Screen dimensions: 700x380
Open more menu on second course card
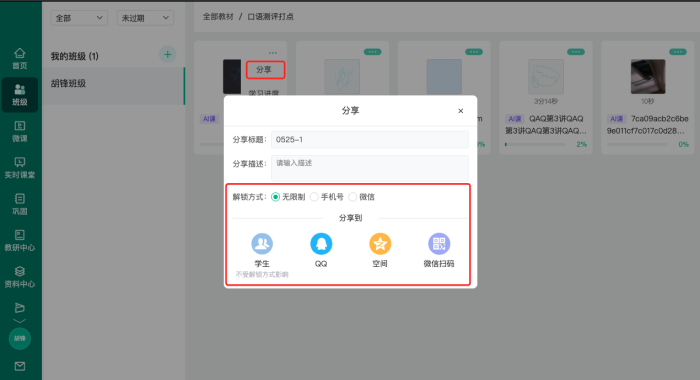pyautogui.click(x=372, y=52)
